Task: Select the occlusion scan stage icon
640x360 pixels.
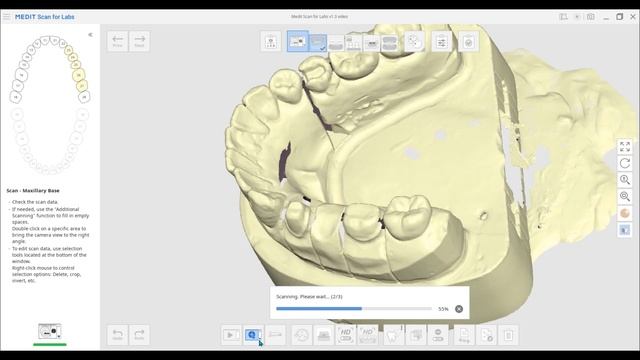Action: (x=371, y=43)
